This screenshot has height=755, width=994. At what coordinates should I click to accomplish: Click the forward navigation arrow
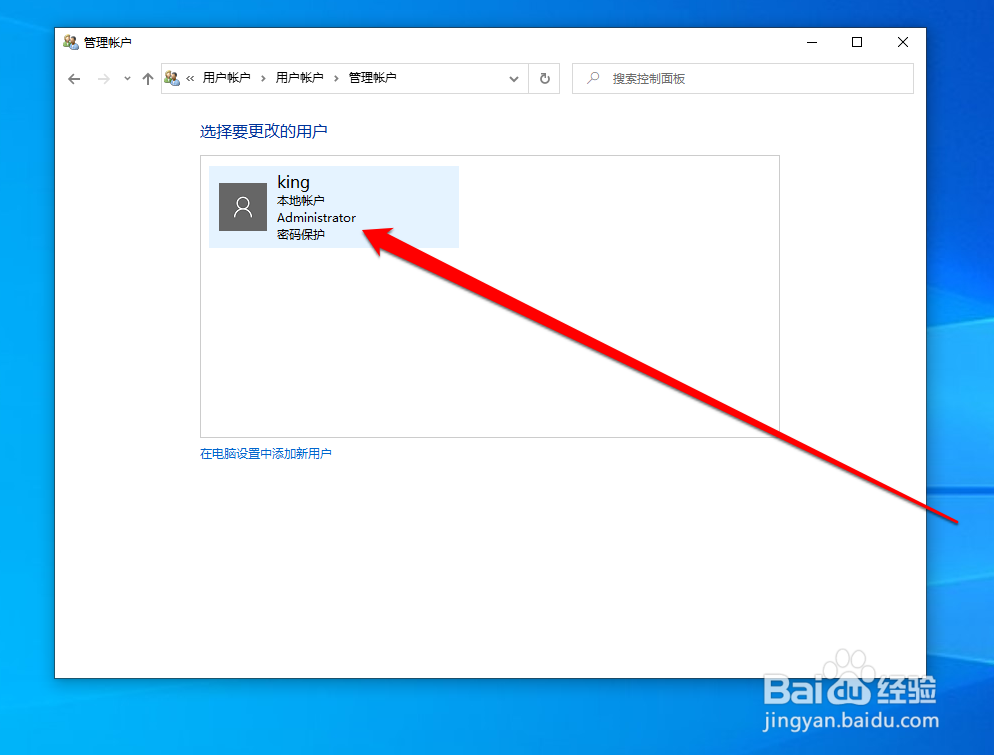point(103,79)
